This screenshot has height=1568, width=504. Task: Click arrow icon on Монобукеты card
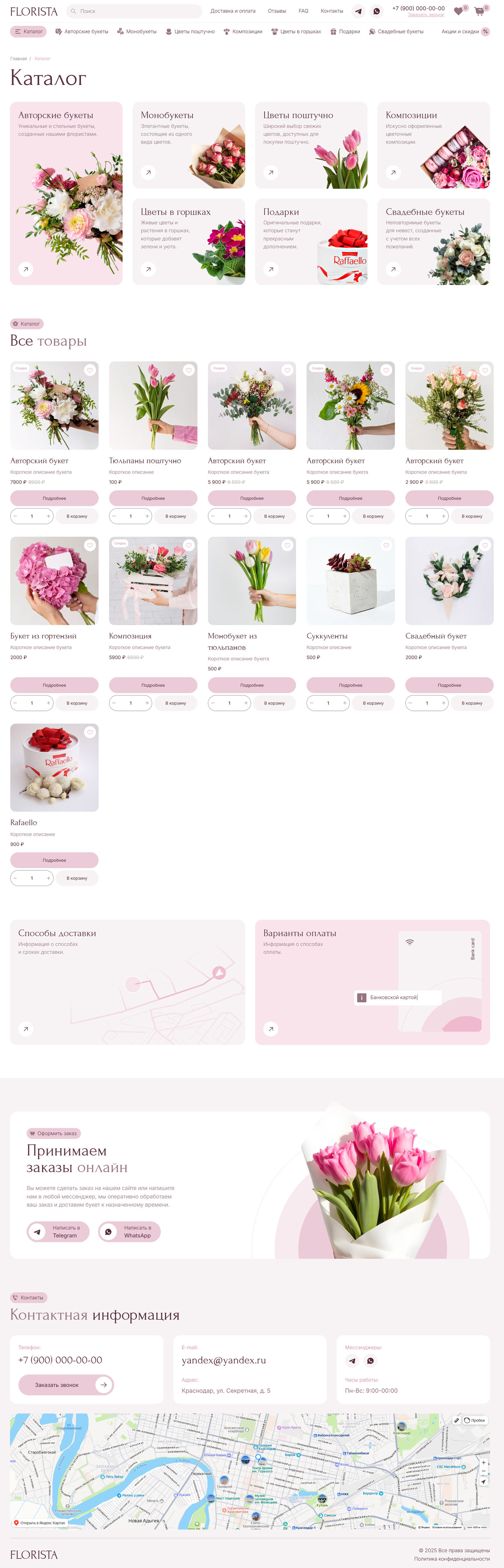(x=148, y=173)
